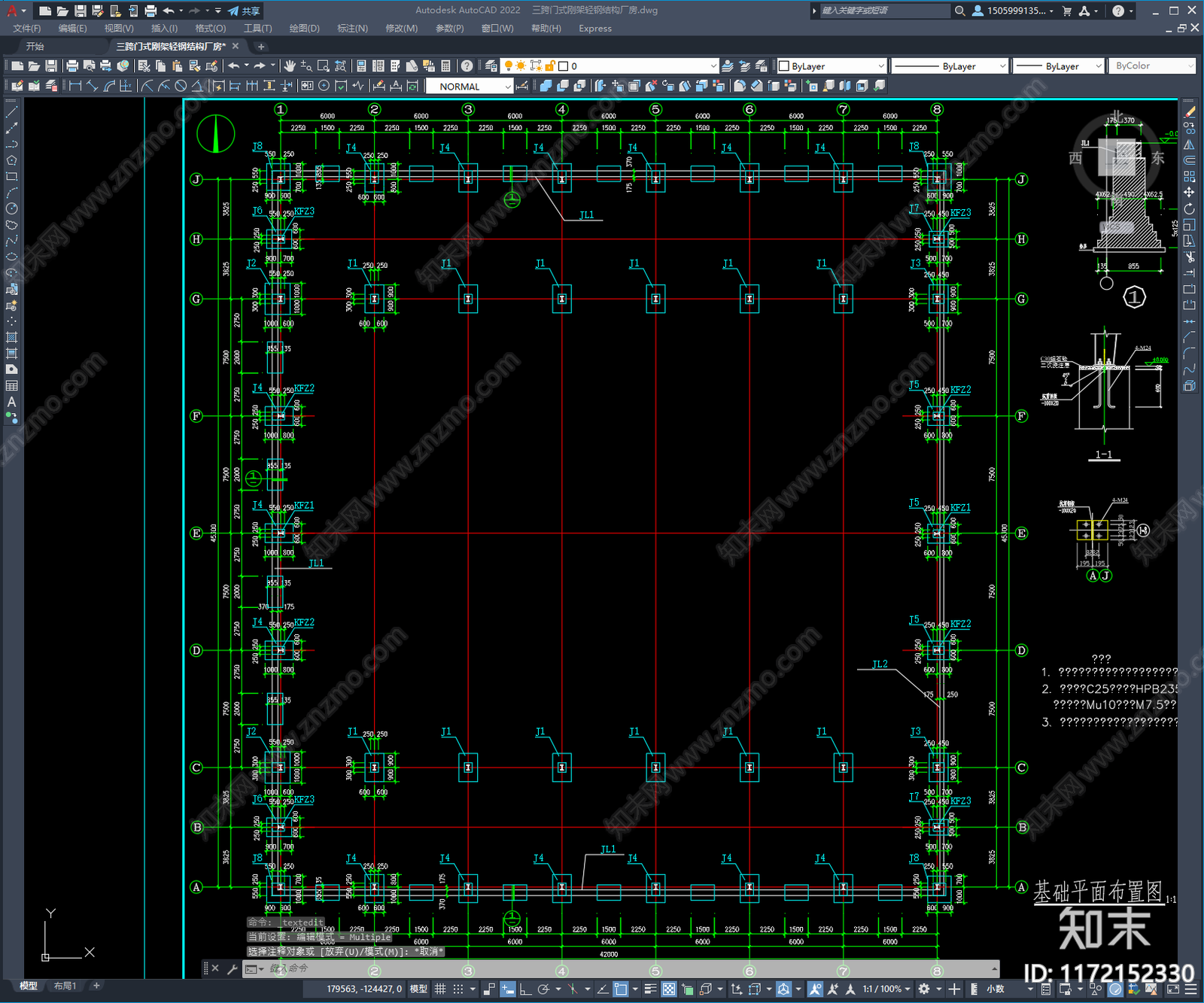Toggle lineweight display in status bar

pyautogui.click(x=651, y=989)
